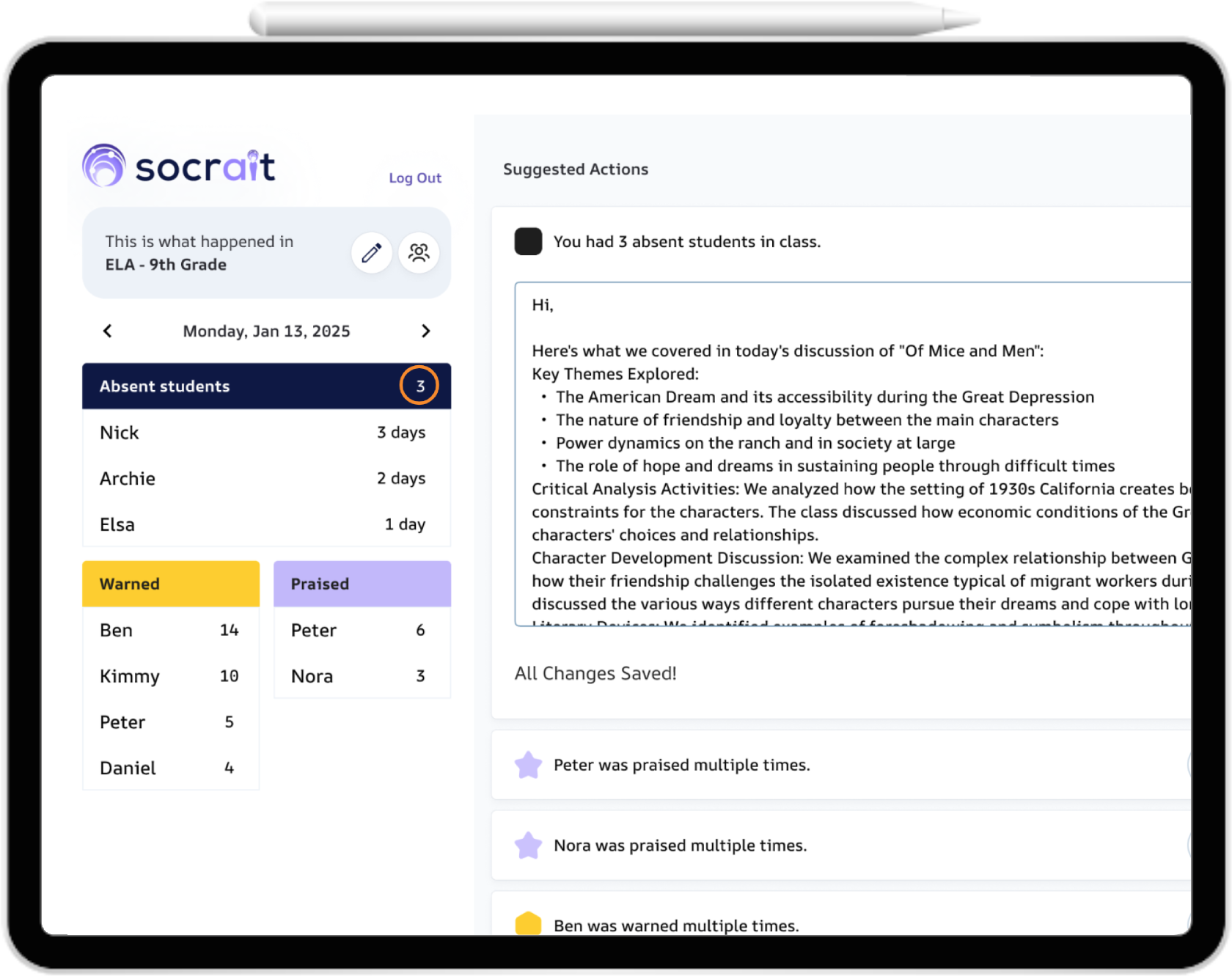
Task: Click the Log Out link
Action: pyautogui.click(x=414, y=177)
